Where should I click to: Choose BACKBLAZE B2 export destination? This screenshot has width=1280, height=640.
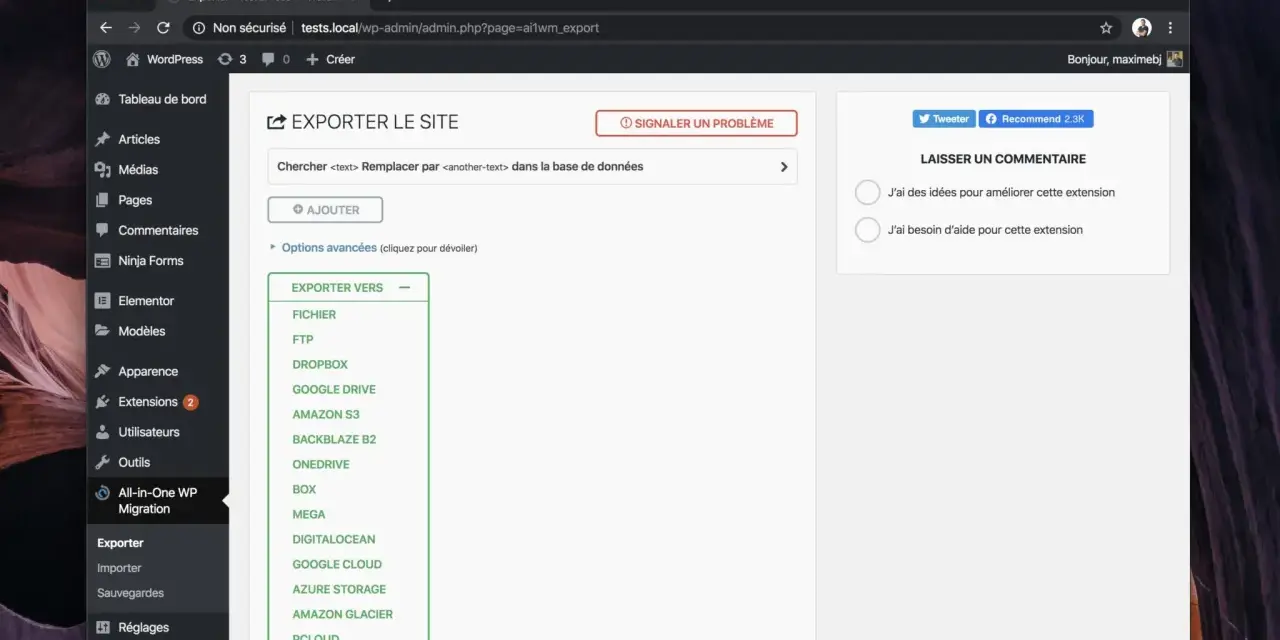[x=334, y=440]
